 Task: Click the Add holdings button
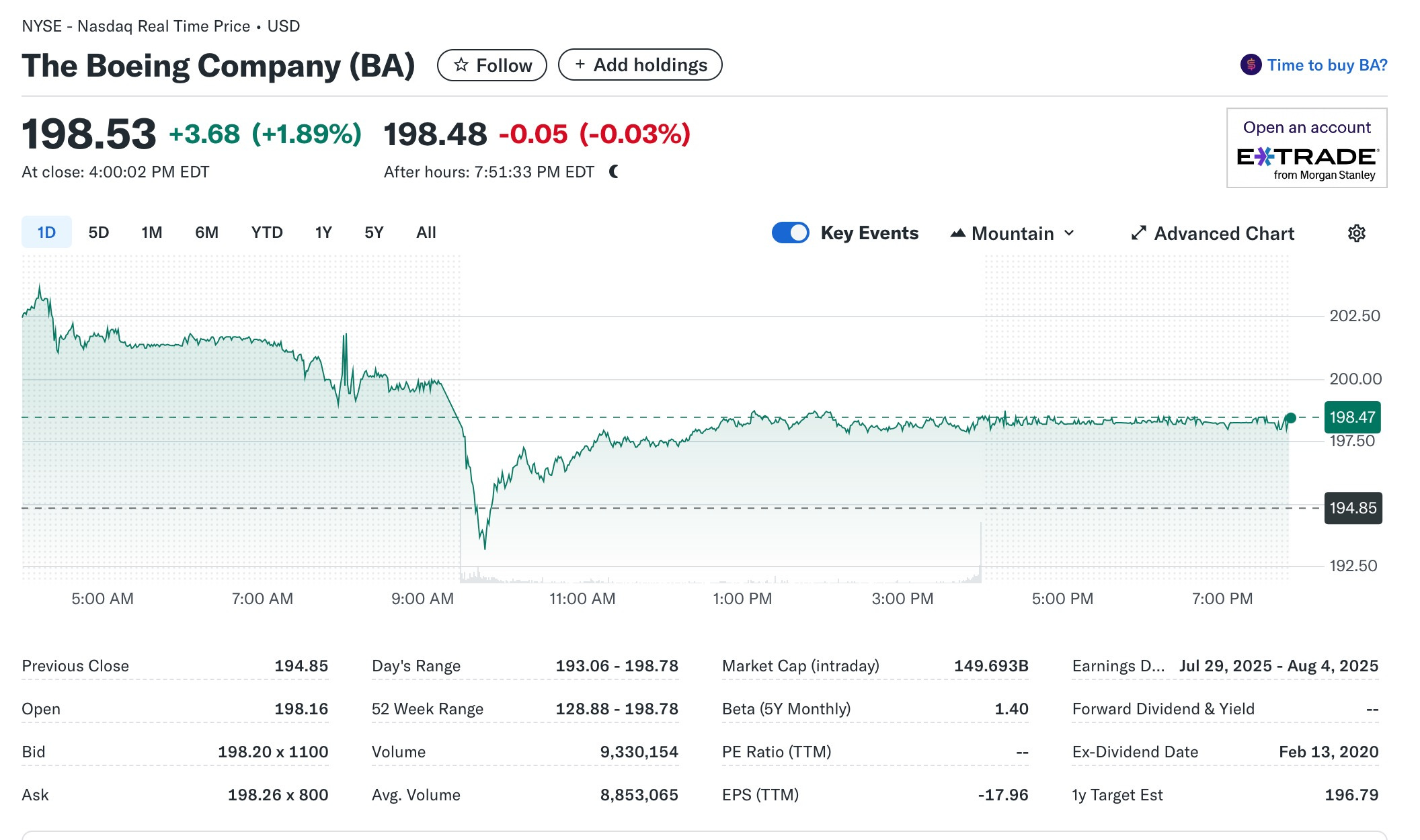(640, 65)
